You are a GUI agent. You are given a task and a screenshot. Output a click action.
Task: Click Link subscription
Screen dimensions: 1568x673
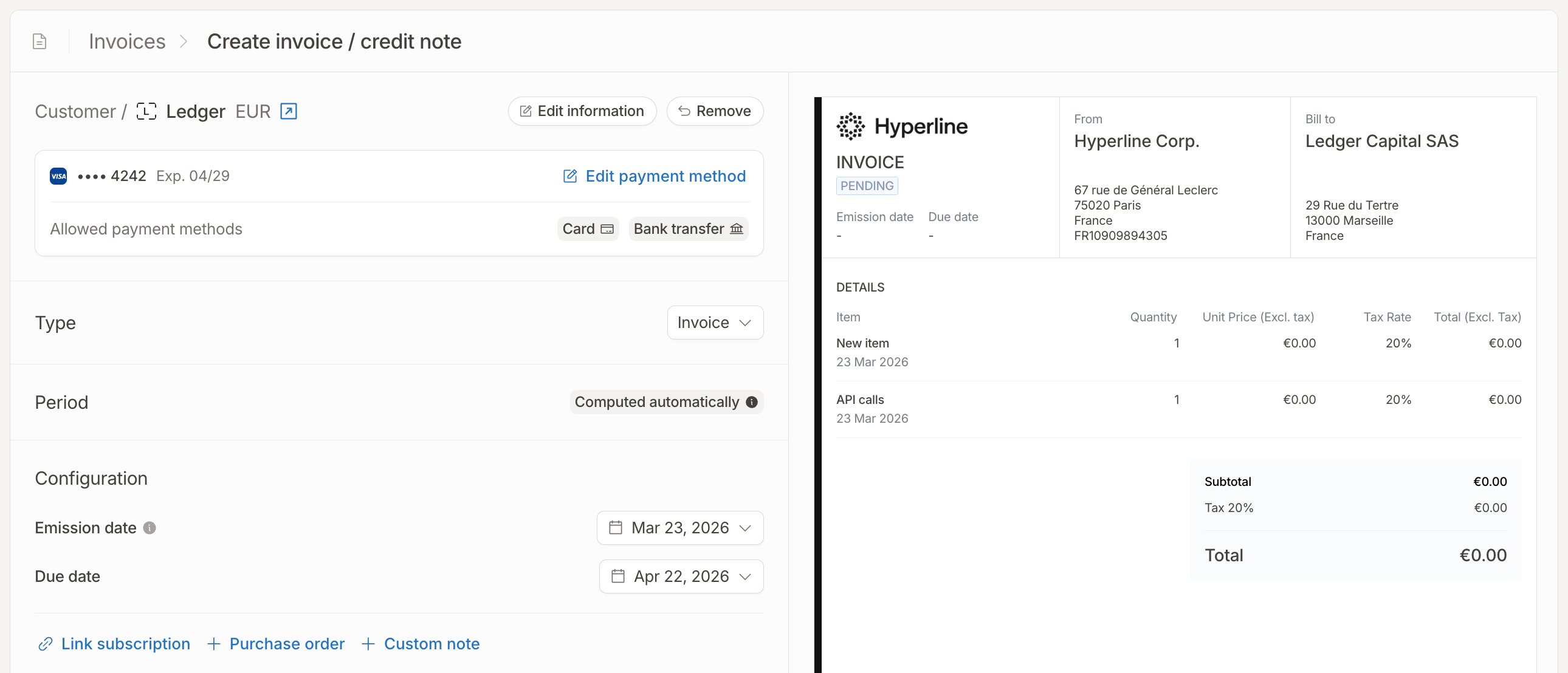coord(114,644)
